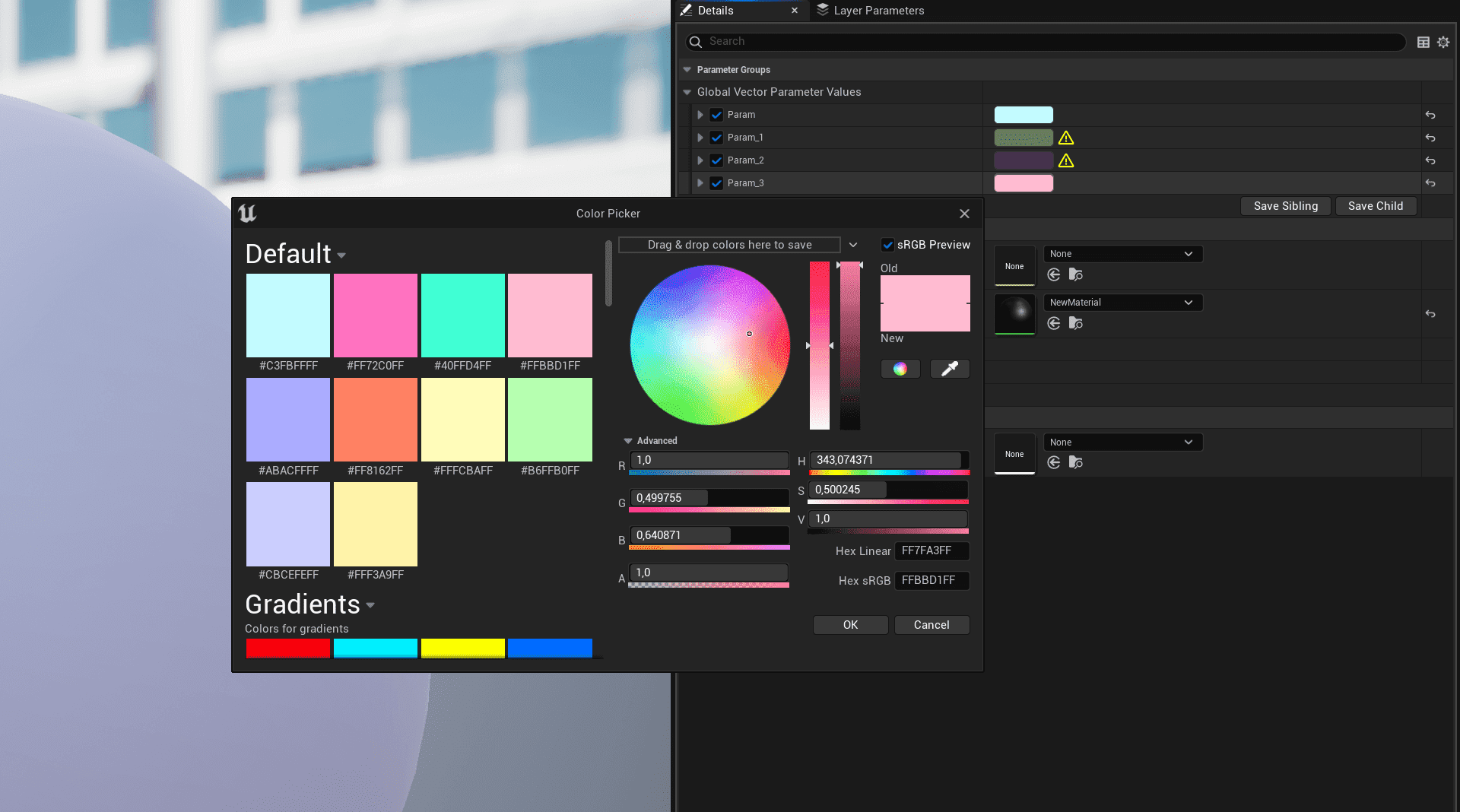Switch to the Layer Parameters tab
This screenshot has width=1460, height=812.
click(871, 11)
